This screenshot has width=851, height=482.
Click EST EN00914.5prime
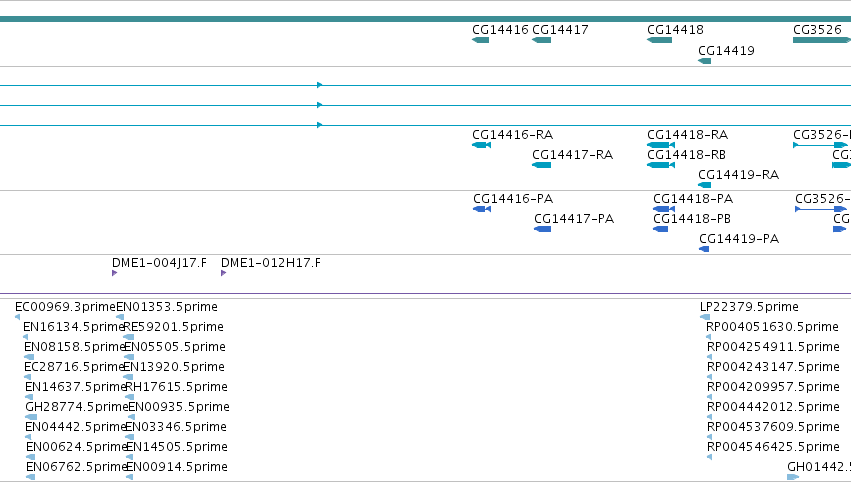177,468
